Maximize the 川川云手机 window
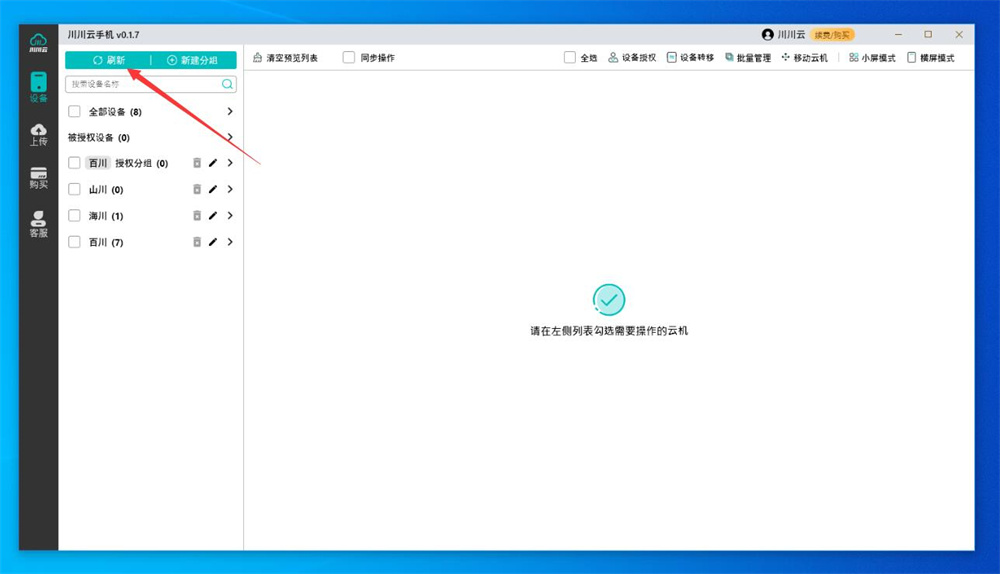The height and width of the screenshot is (574, 1000). [x=928, y=34]
